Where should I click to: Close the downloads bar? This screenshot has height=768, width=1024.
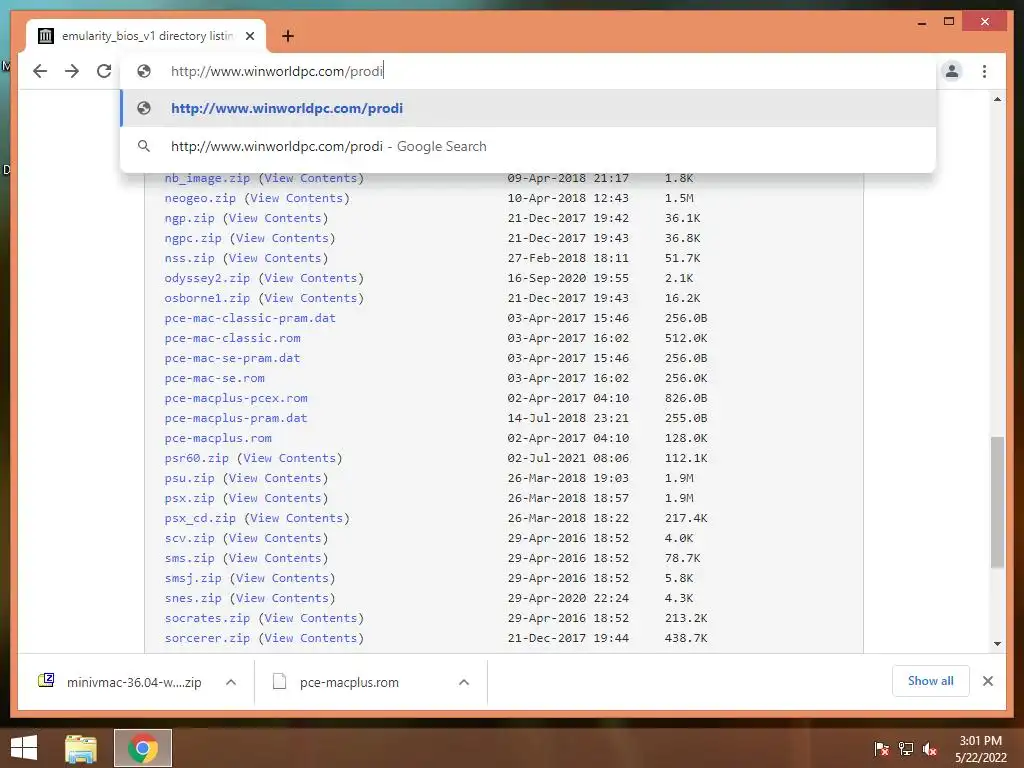point(988,681)
